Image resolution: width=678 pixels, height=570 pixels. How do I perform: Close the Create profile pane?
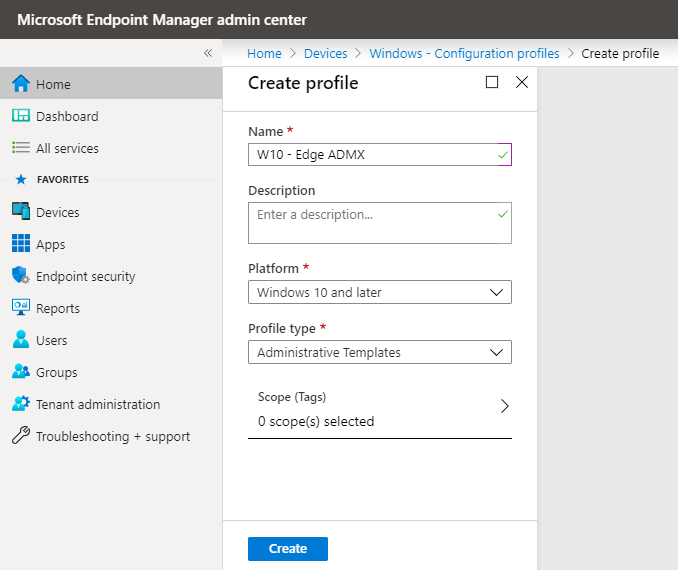point(522,82)
